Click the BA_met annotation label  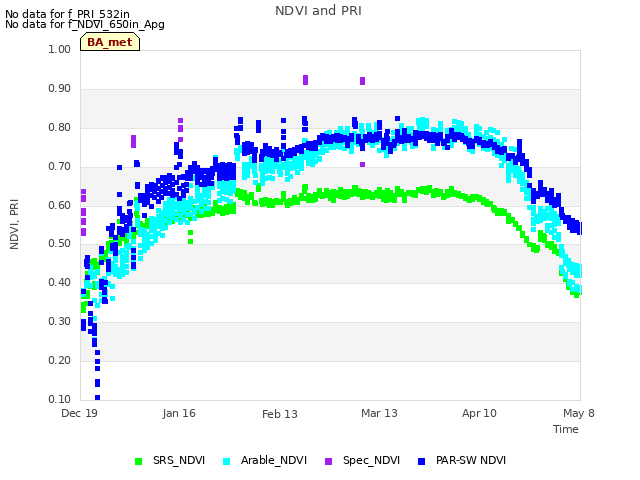point(110,42)
